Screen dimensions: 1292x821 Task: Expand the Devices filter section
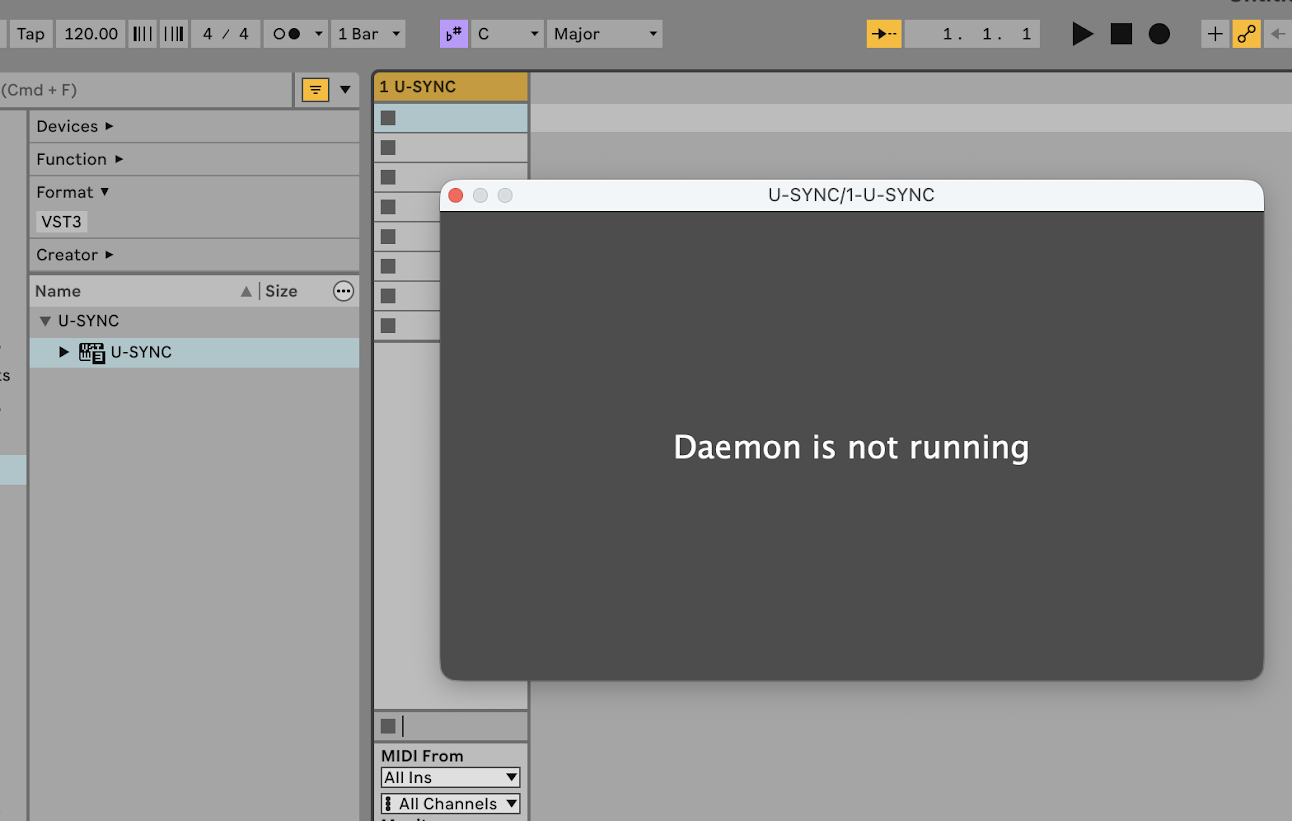click(75, 126)
